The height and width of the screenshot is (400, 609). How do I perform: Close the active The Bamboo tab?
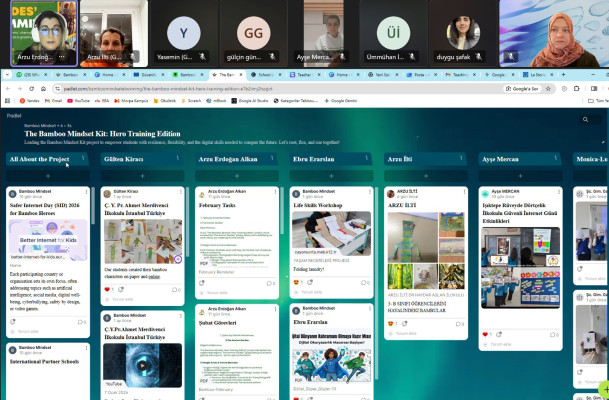click(241, 75)
